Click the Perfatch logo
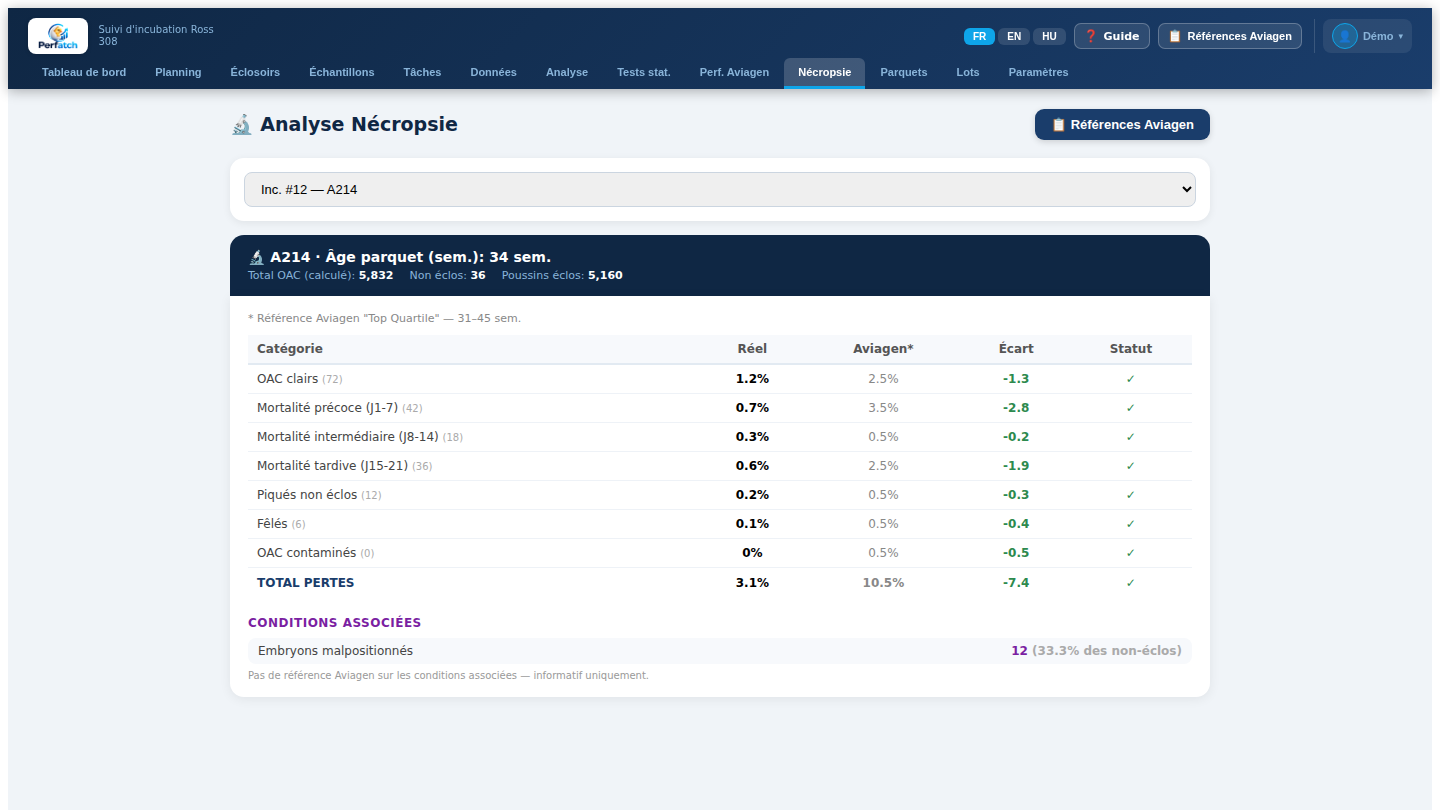 tap(58, 36)
